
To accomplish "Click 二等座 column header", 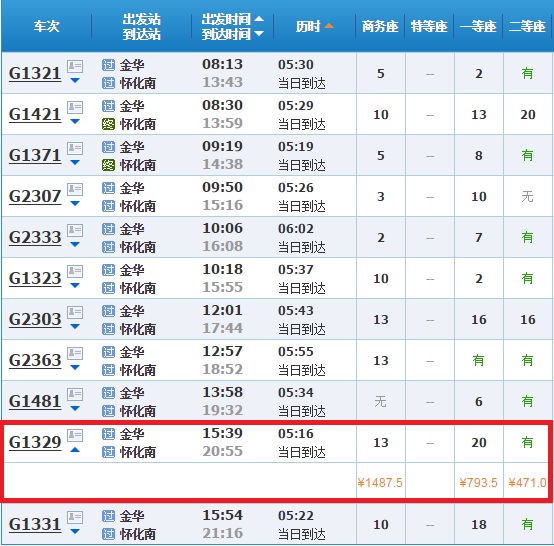I will (527, 26).
